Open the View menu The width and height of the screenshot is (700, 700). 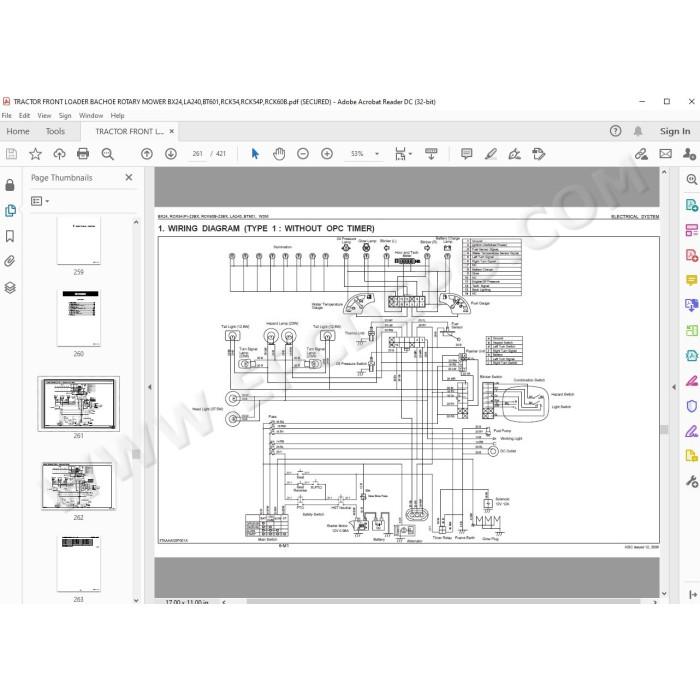tap(44, 116)
